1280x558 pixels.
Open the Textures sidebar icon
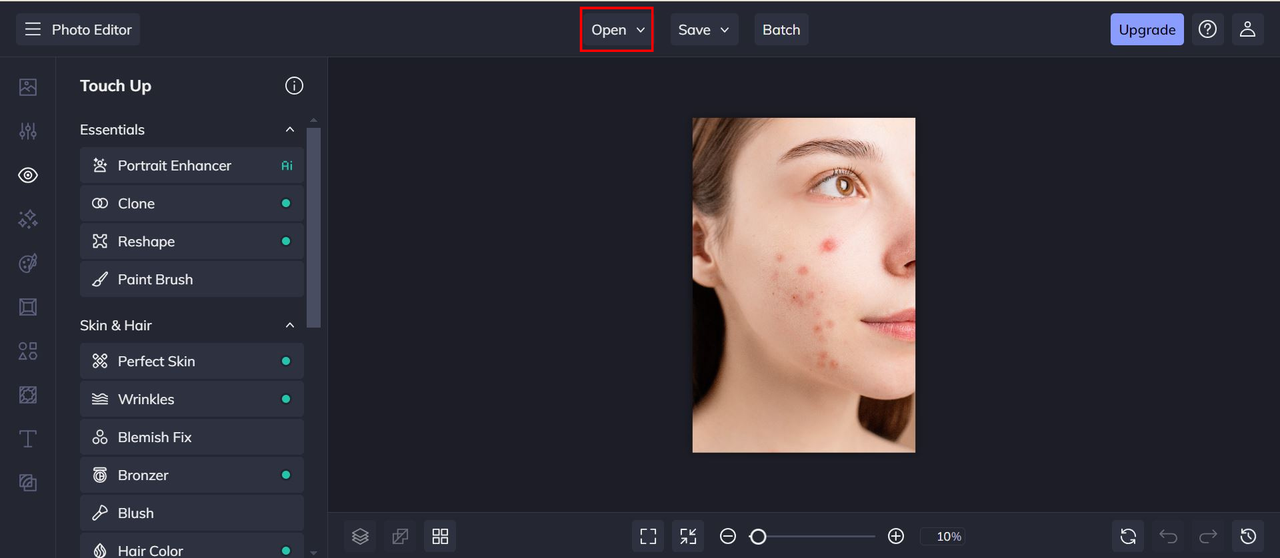coord(28,395)
